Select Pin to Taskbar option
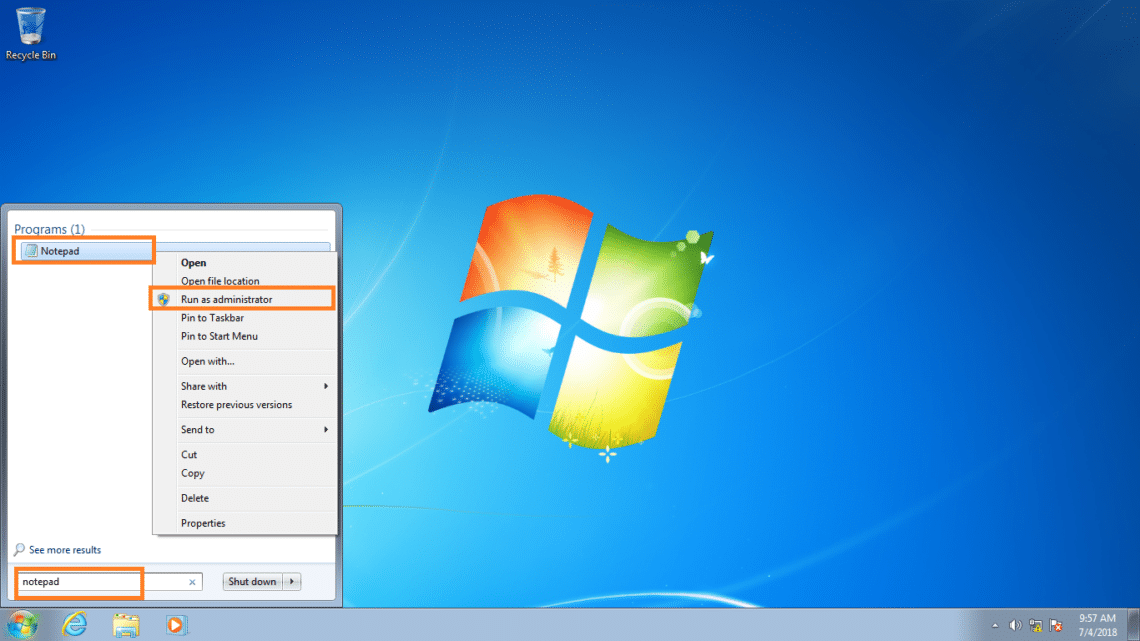The height and width of the screenshot is (641, 1140). [x=212, y=318]
